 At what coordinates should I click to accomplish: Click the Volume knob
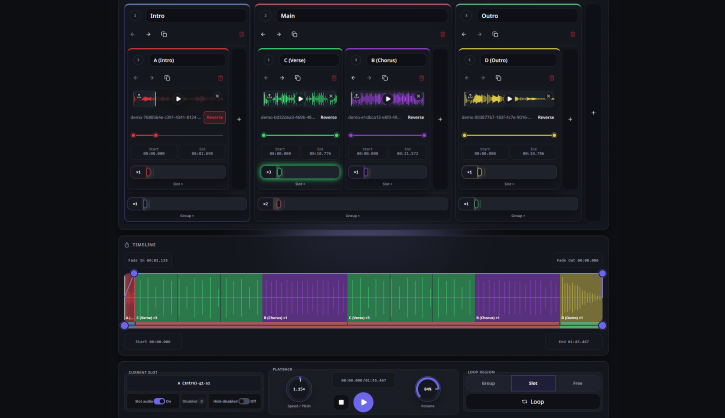[428, 389]
